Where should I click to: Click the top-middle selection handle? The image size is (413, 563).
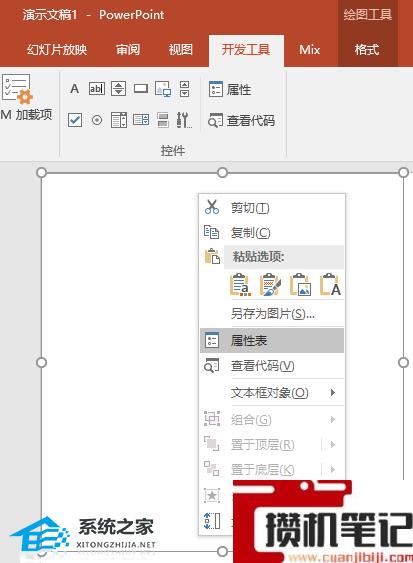(x=223, y=173)
